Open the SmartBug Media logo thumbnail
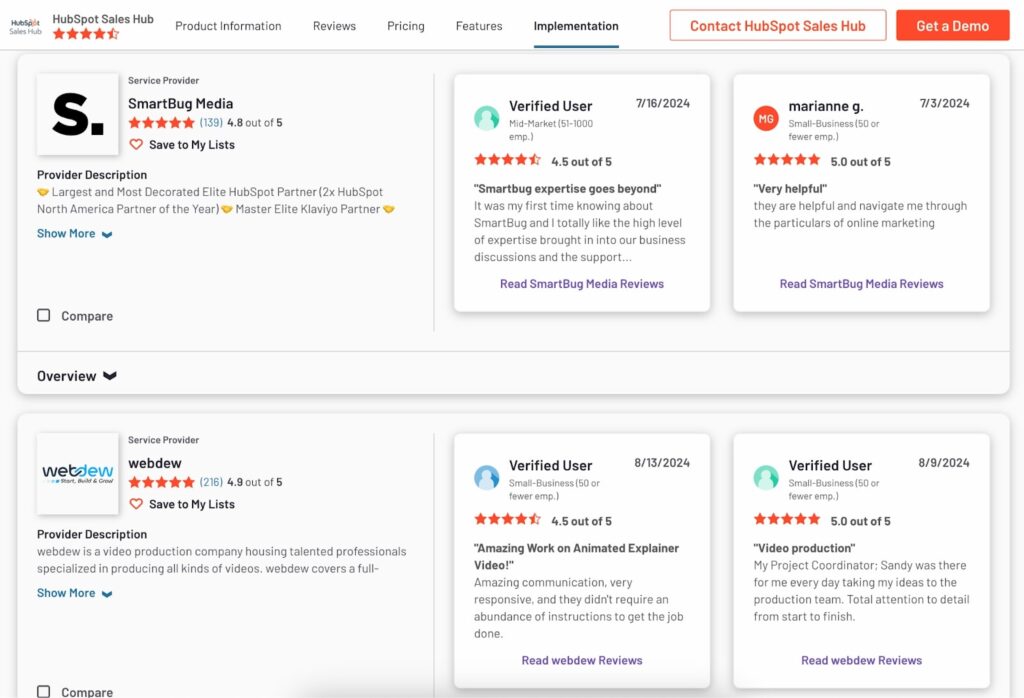 [x=78, y=114]
